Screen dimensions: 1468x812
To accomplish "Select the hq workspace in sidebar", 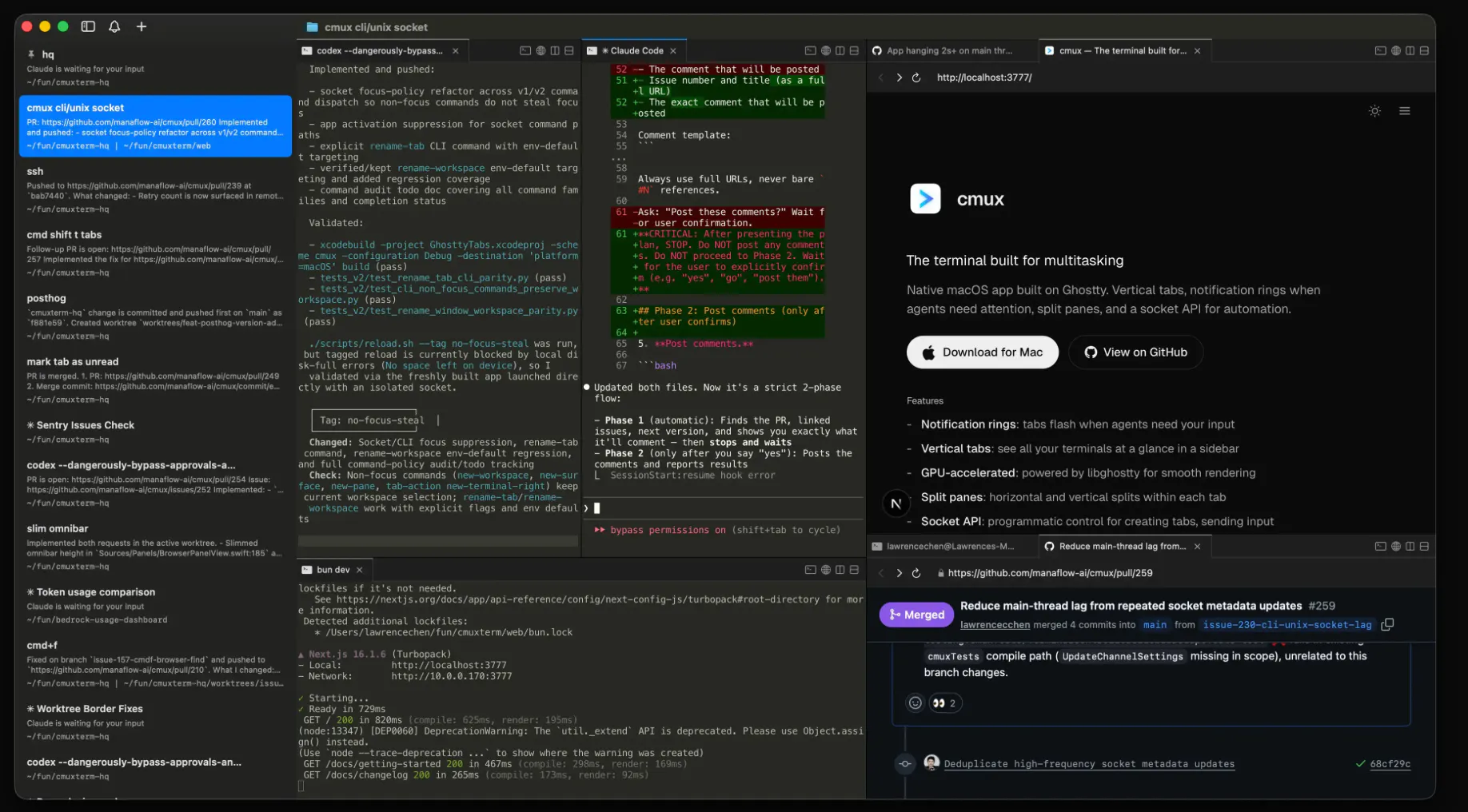I will tap(155, 68).
